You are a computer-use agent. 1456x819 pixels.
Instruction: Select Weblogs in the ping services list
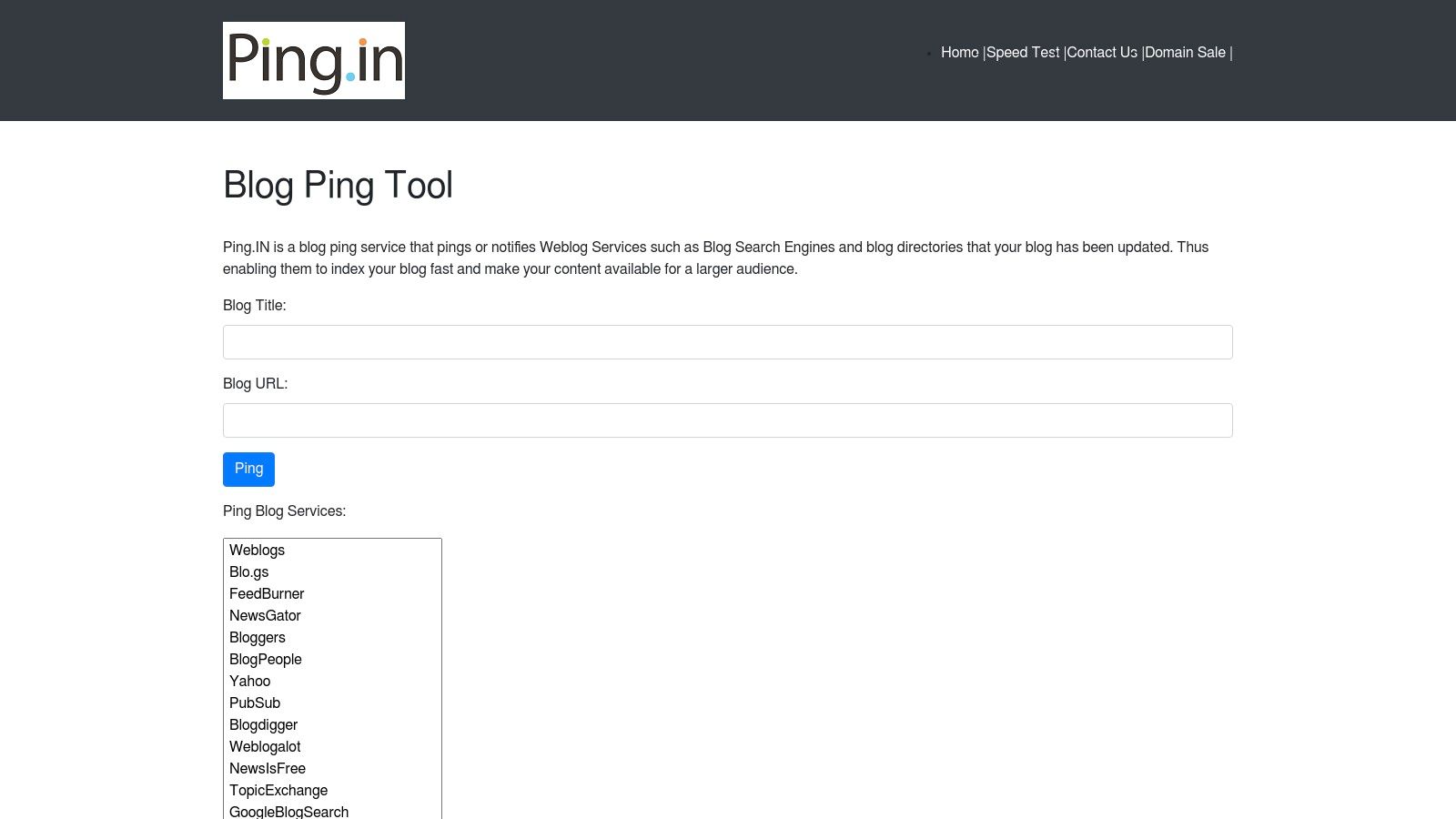pos(258,550)
